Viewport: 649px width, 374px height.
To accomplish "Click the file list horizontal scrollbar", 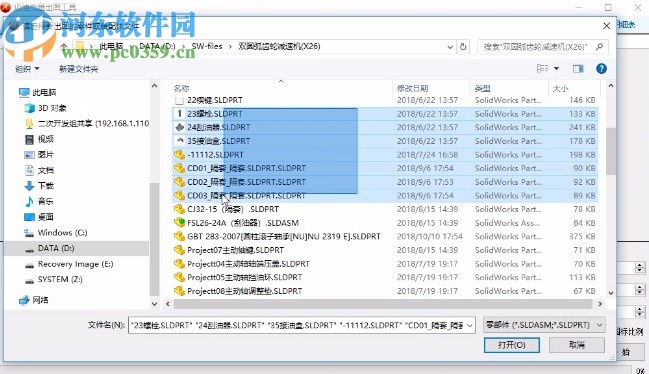I will (x=383, y=304).
